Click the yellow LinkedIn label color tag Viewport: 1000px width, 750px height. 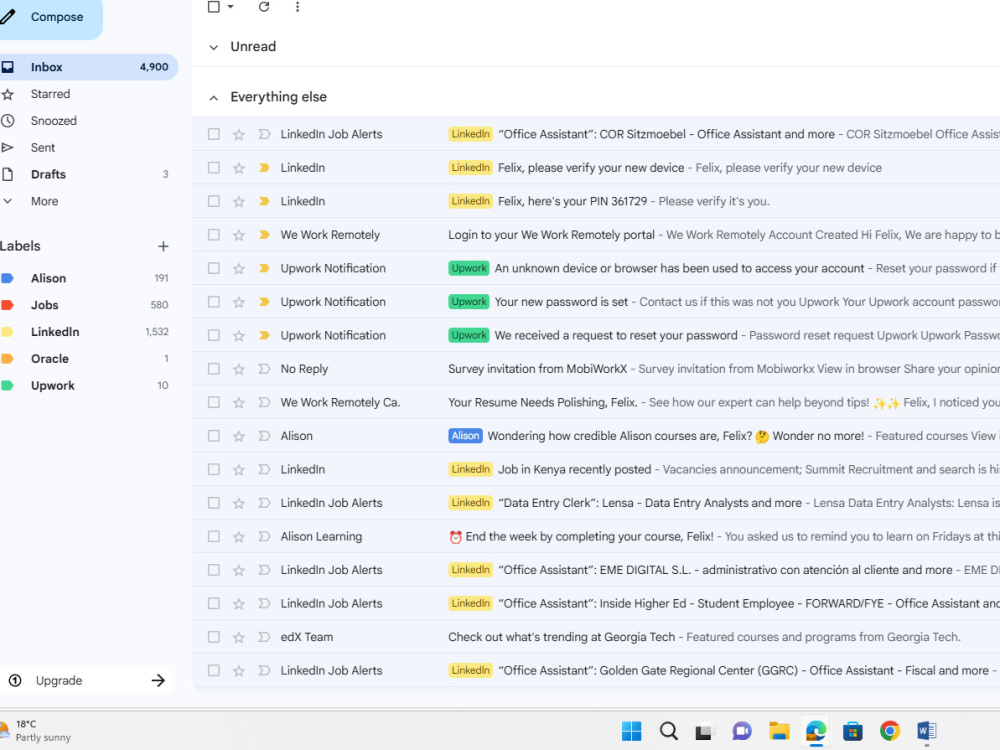click(8, 332)
